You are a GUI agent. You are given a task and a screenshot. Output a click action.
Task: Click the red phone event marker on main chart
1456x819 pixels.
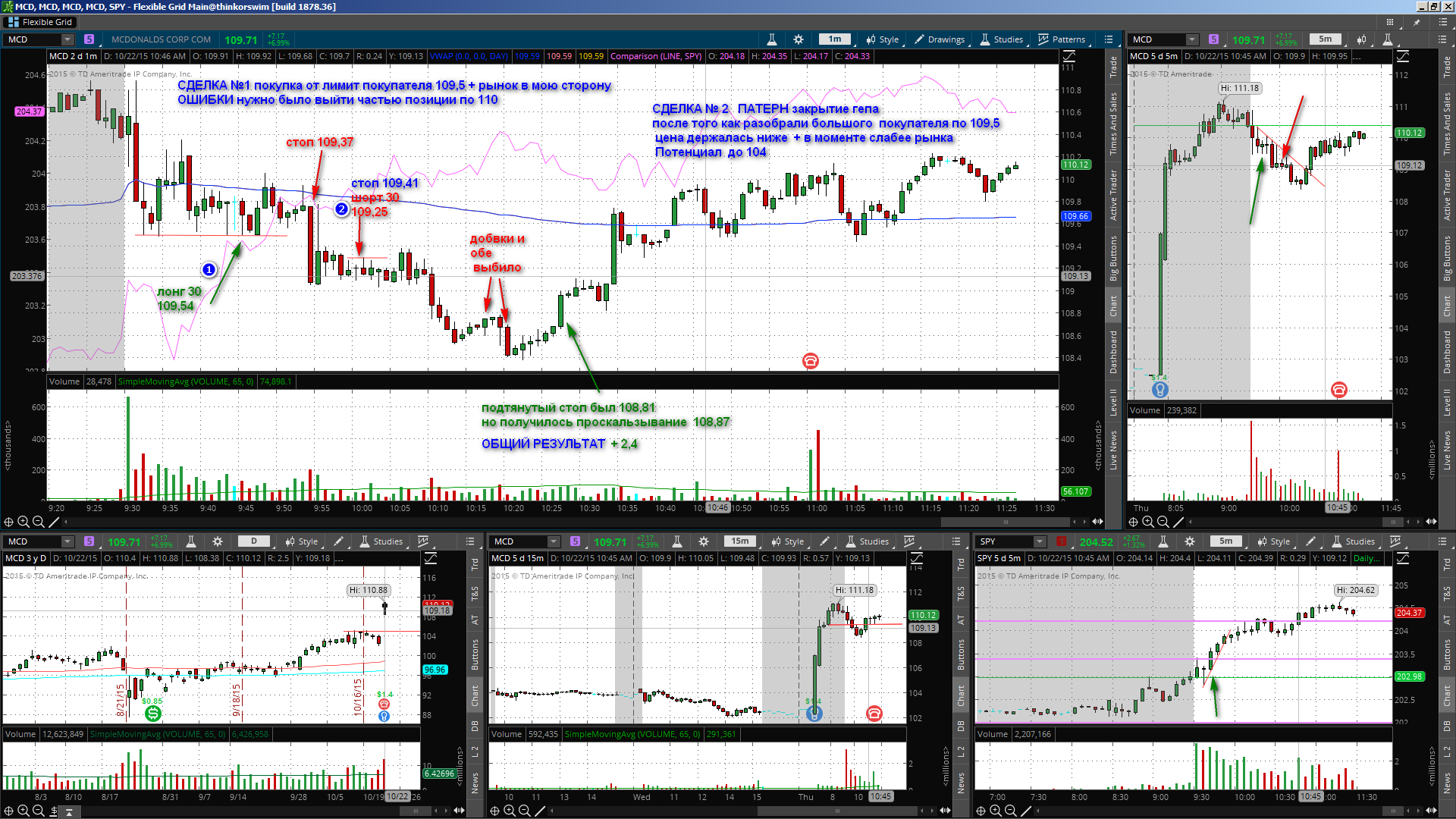coord(810,361)
